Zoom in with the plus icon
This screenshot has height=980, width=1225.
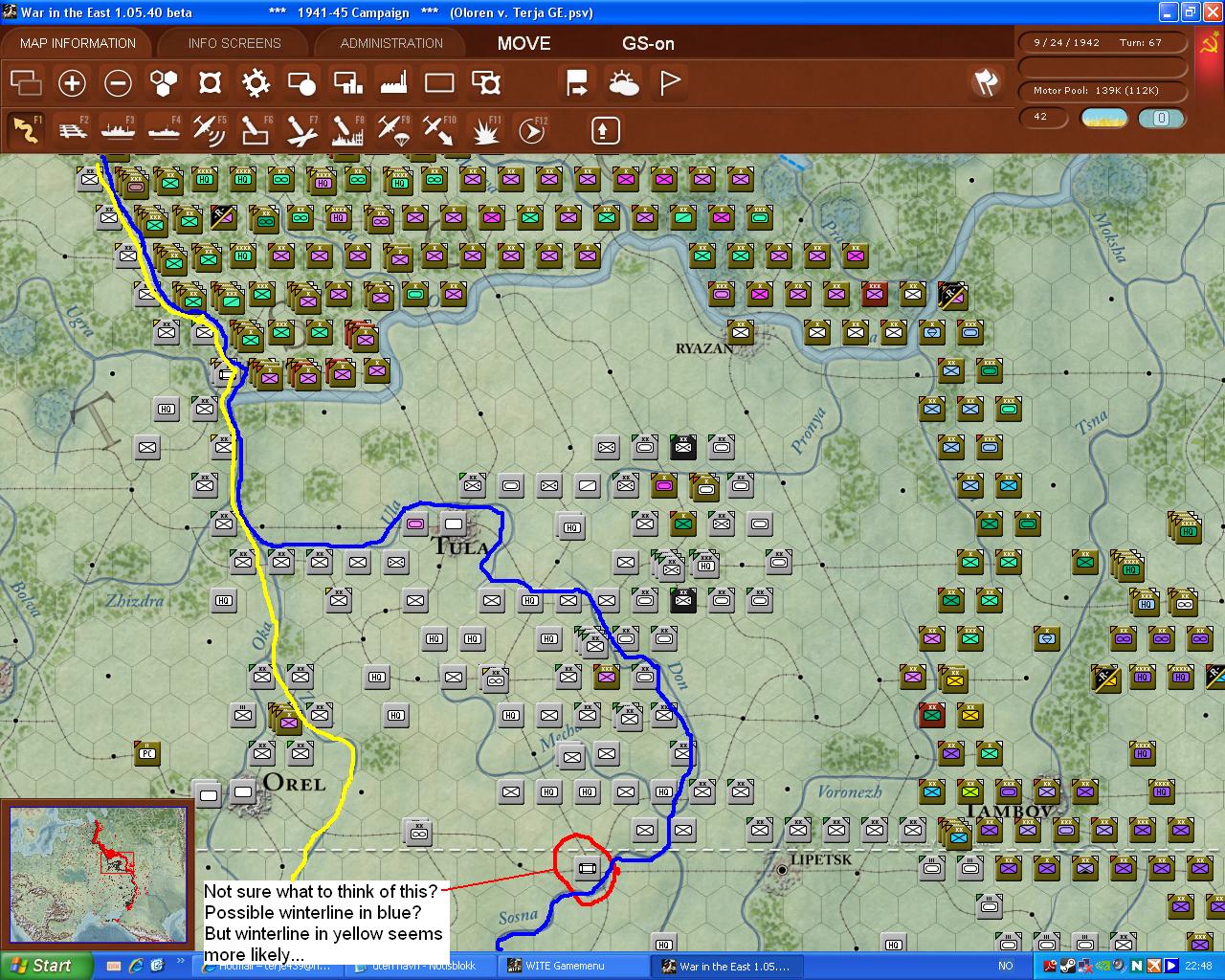72,83
